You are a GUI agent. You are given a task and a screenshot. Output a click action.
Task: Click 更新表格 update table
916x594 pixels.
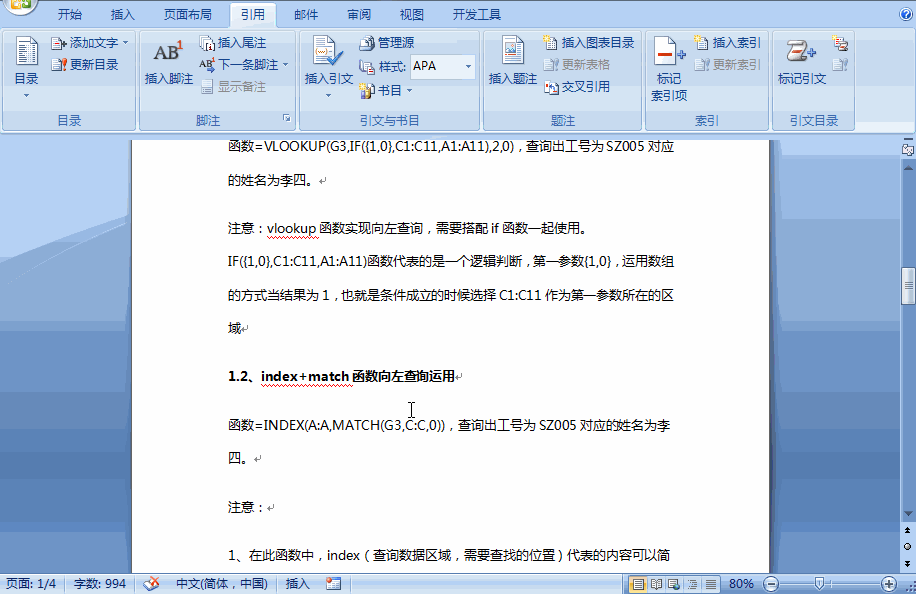pyautogui.click(x=577, y=65)
